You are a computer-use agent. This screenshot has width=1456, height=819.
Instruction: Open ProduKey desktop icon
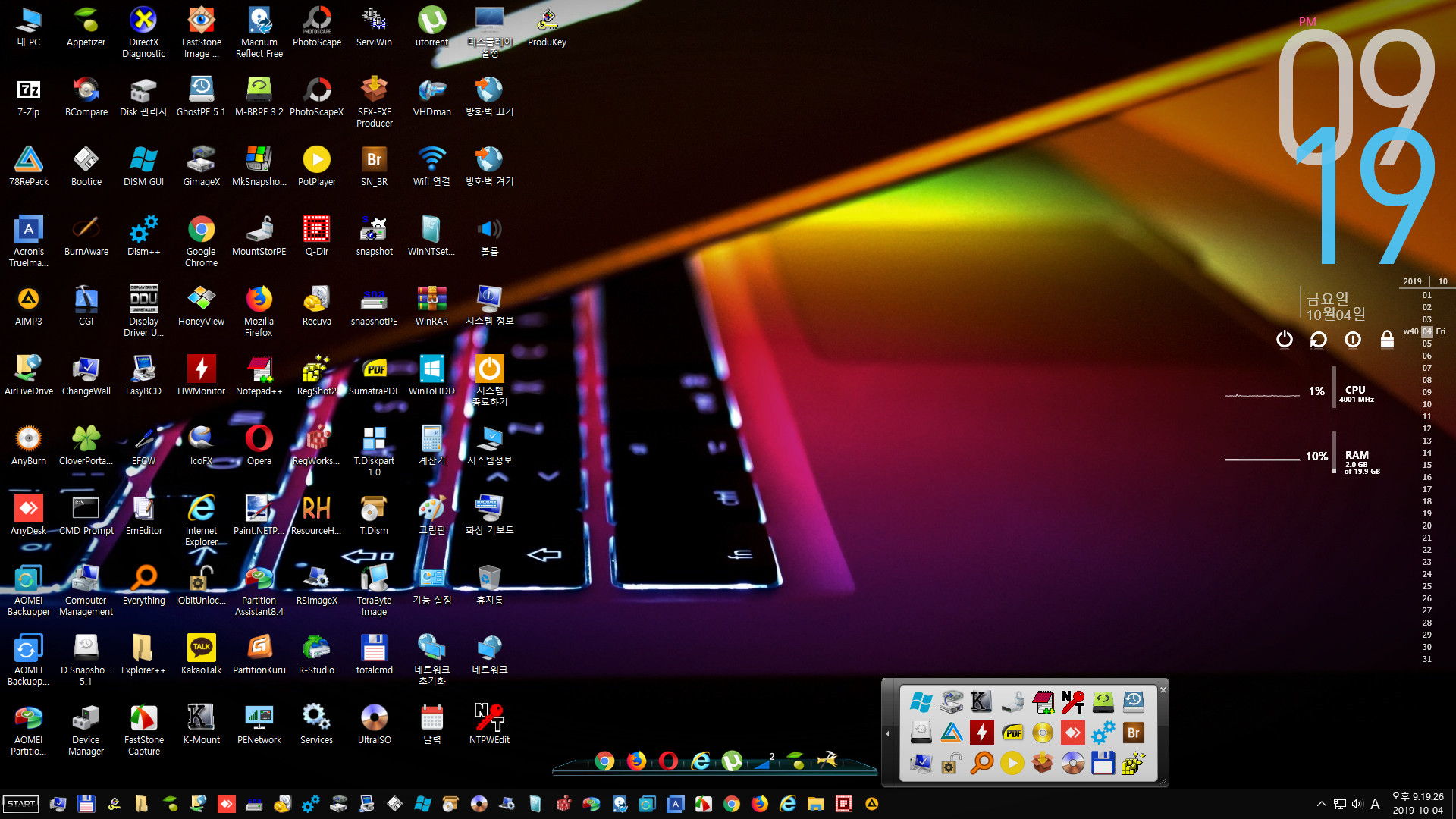coord(547,27)
